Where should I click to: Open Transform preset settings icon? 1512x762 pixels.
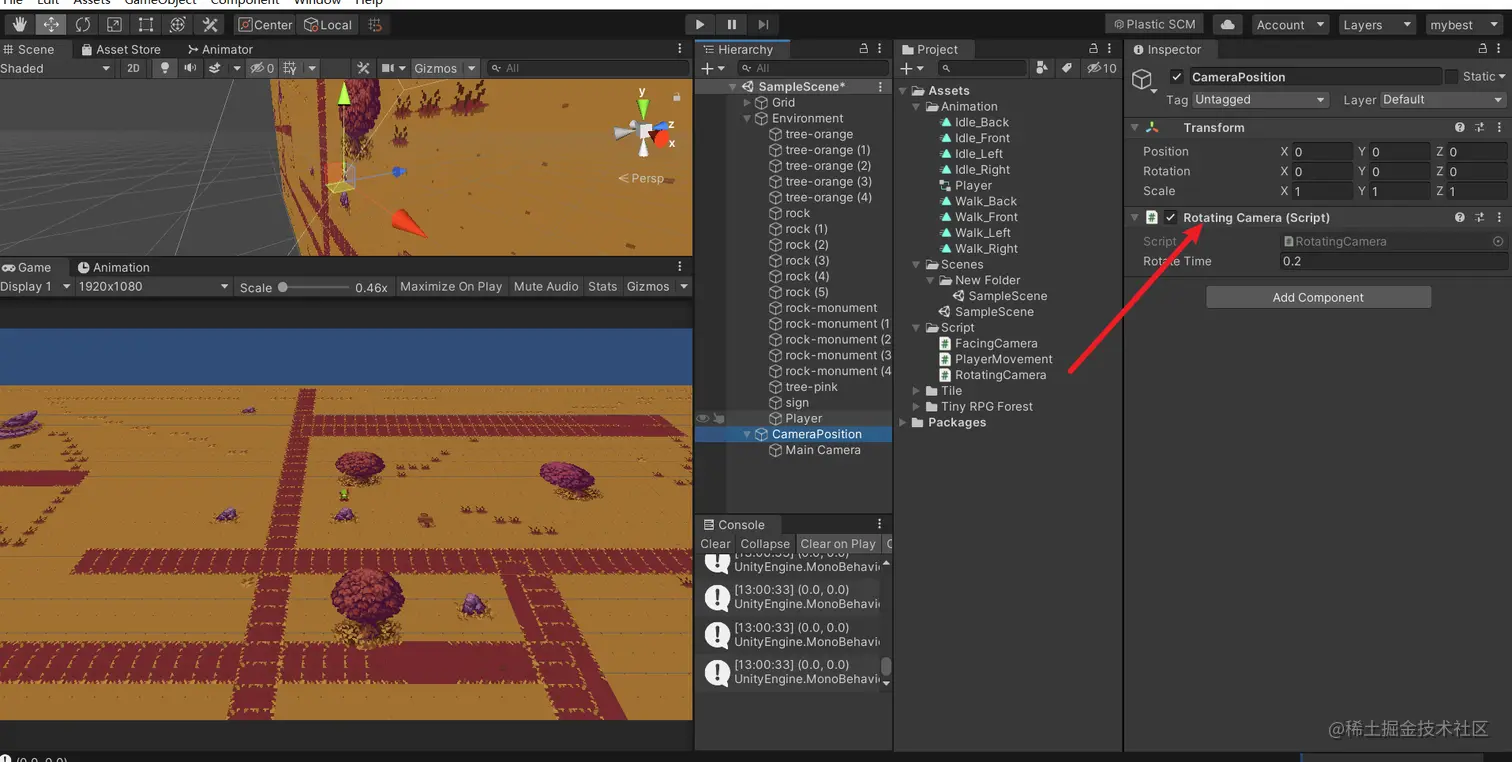[1479, 127]
